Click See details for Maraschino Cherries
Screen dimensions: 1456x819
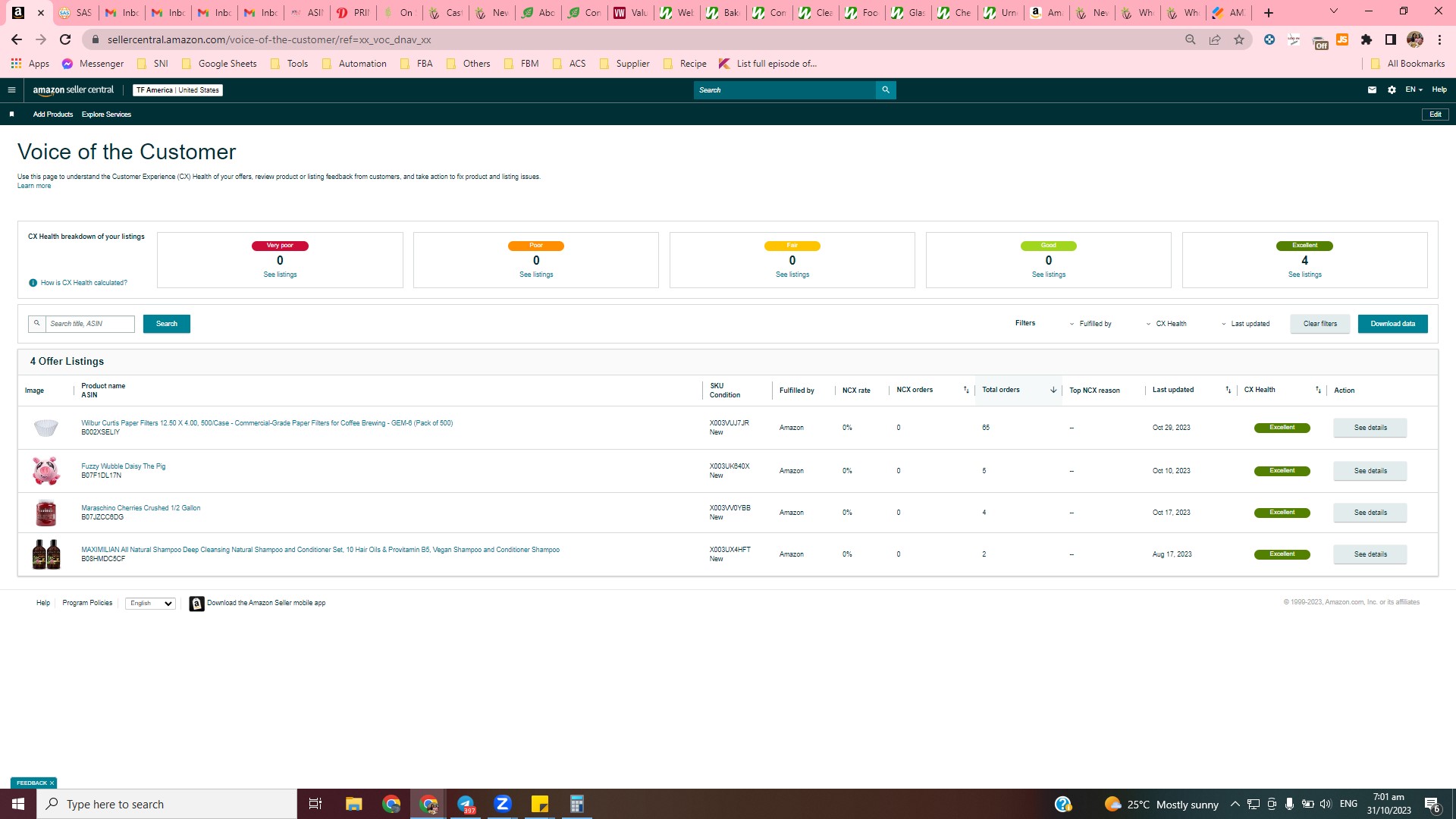tap(1370, 513)
